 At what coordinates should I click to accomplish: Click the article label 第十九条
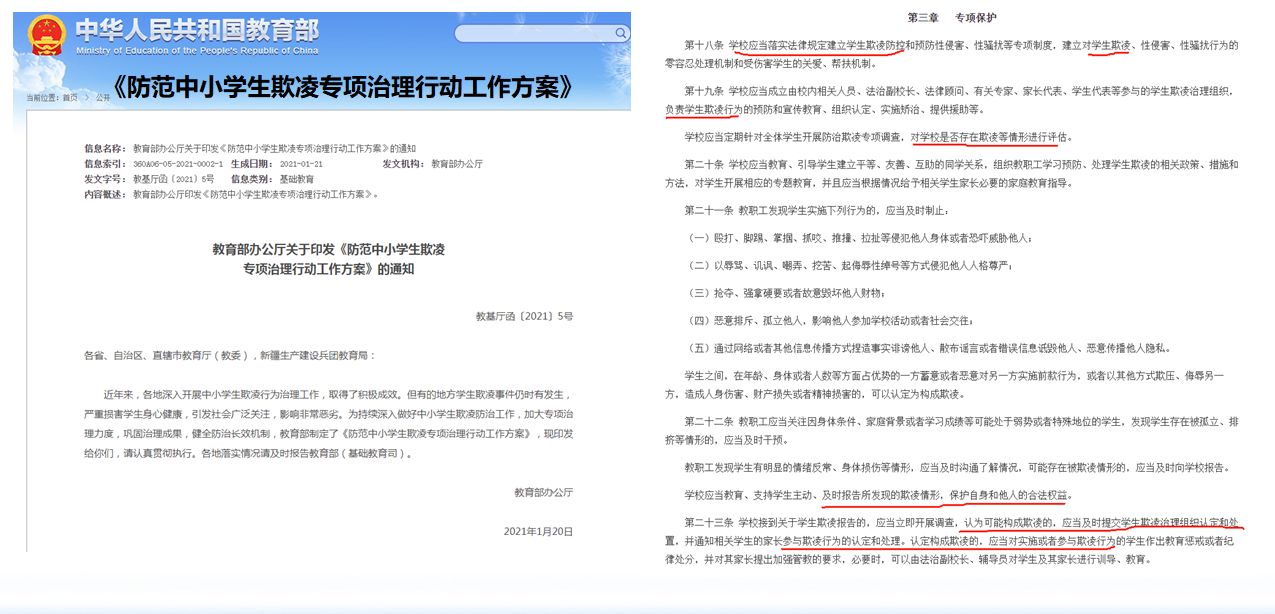[x=704, y=90]
